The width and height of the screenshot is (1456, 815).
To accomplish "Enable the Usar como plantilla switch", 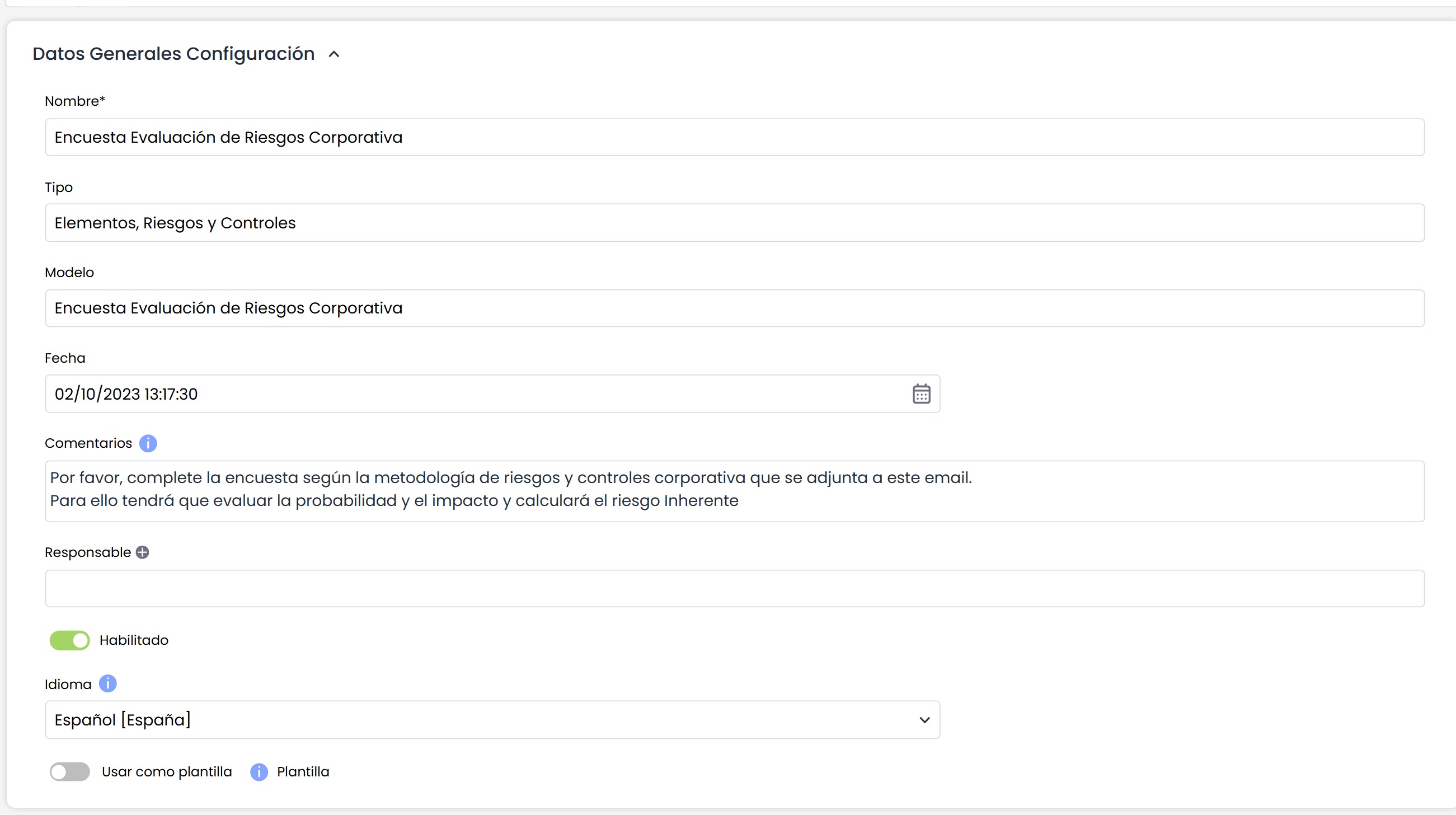I will coord(69,772).
